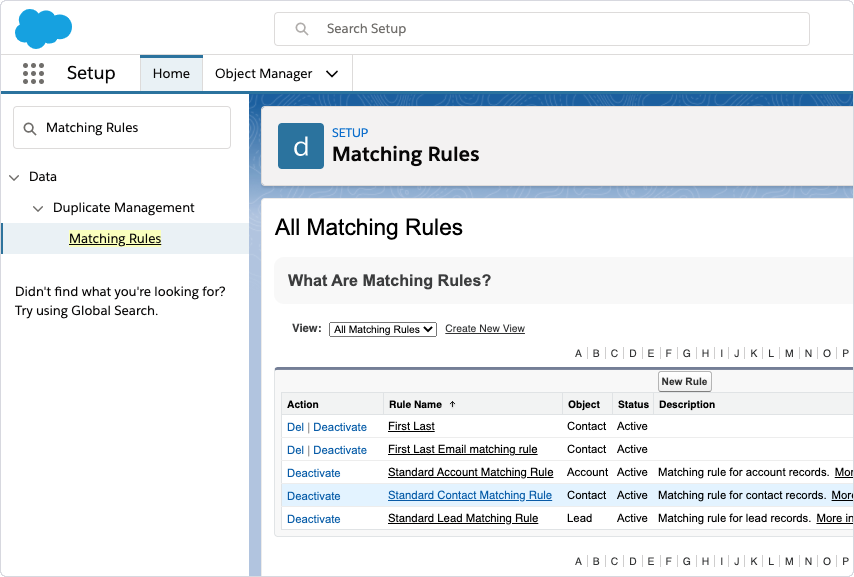
Task: Open the Standard Contact Matching Rule
Action: tap(470, 495)
